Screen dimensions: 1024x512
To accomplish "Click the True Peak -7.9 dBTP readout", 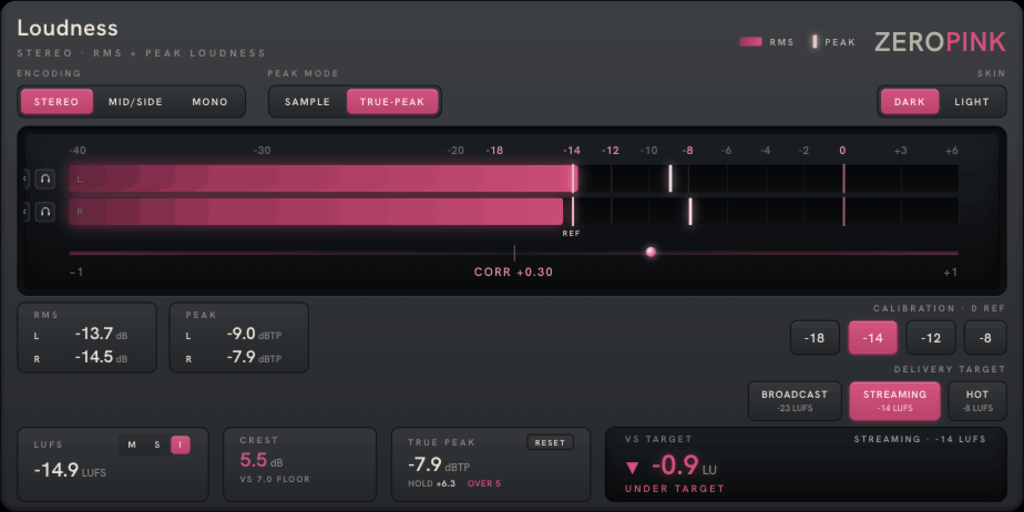I will (x=439, y=466).
